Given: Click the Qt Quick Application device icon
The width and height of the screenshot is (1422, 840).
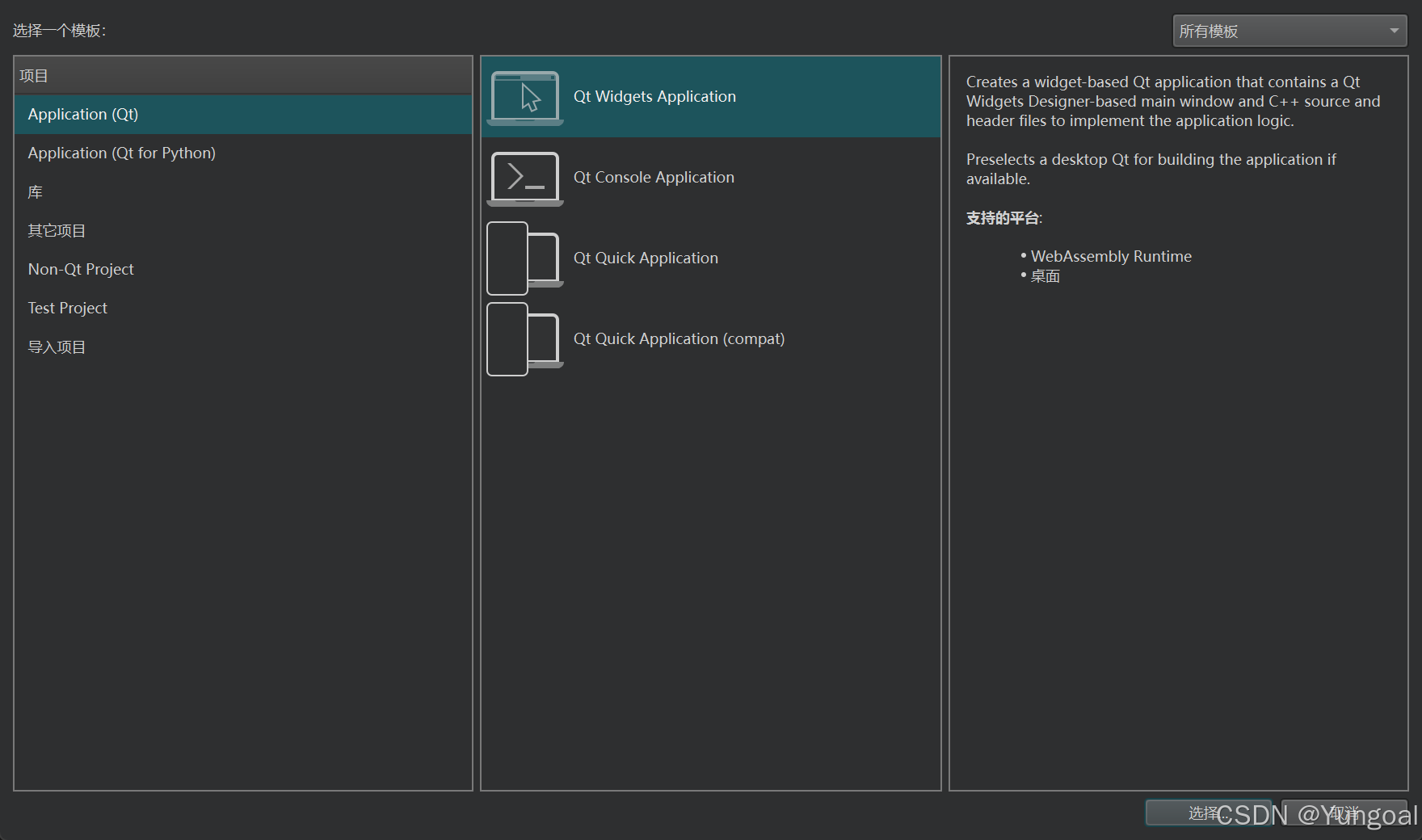Looking at the screenshot, I should (525, 258).
